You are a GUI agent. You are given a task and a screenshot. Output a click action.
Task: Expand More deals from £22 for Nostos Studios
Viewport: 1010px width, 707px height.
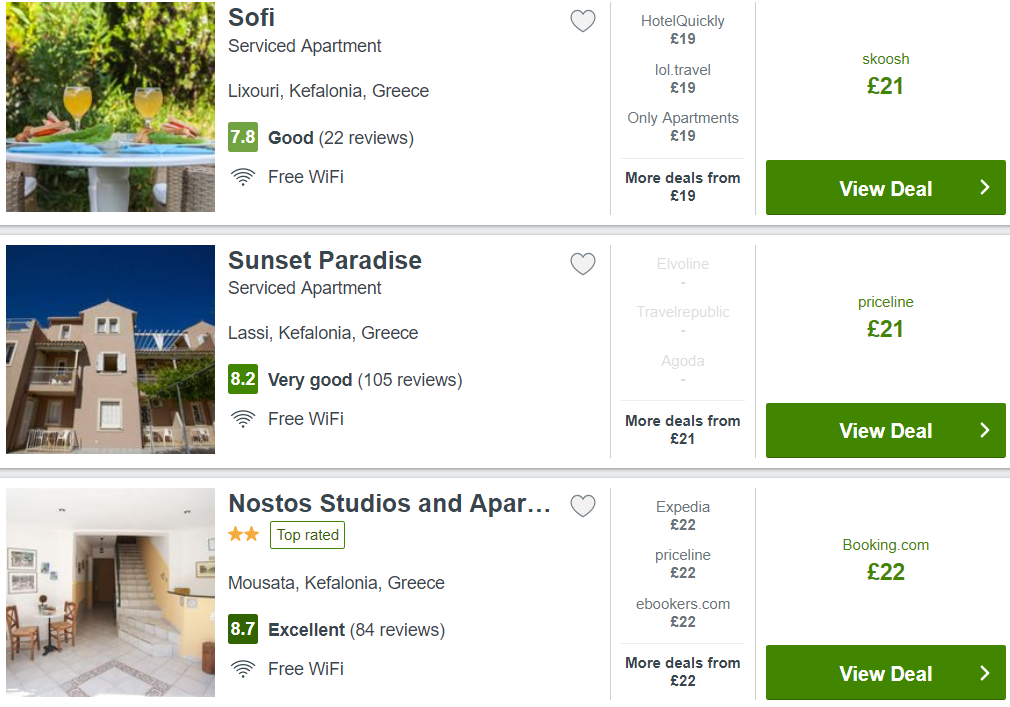coord(683,672)
